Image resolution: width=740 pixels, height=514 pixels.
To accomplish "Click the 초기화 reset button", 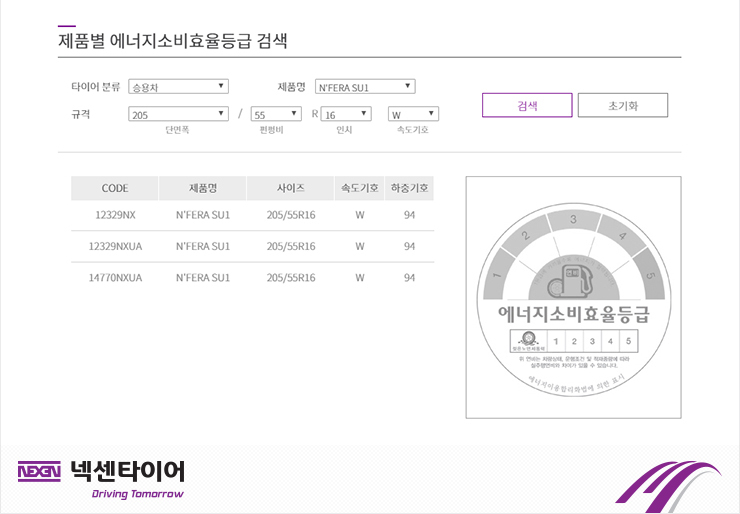I will 623,105.
